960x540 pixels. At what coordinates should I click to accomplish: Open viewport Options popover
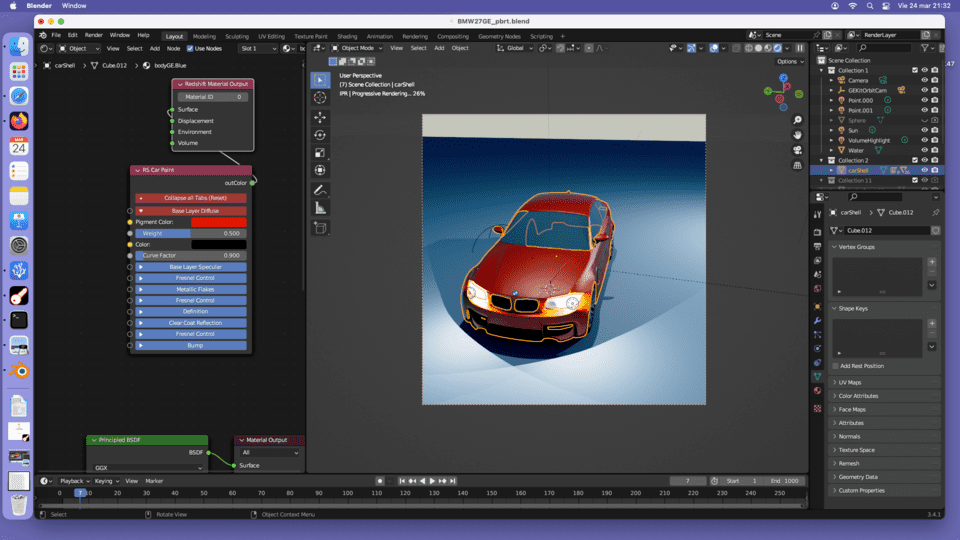(x=789, y=61)
